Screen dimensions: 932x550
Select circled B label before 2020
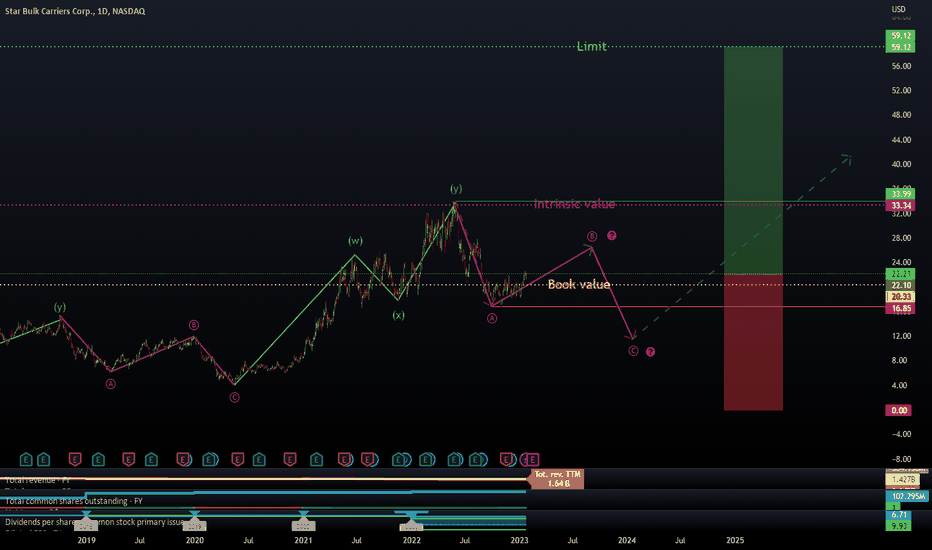(194, 325)
